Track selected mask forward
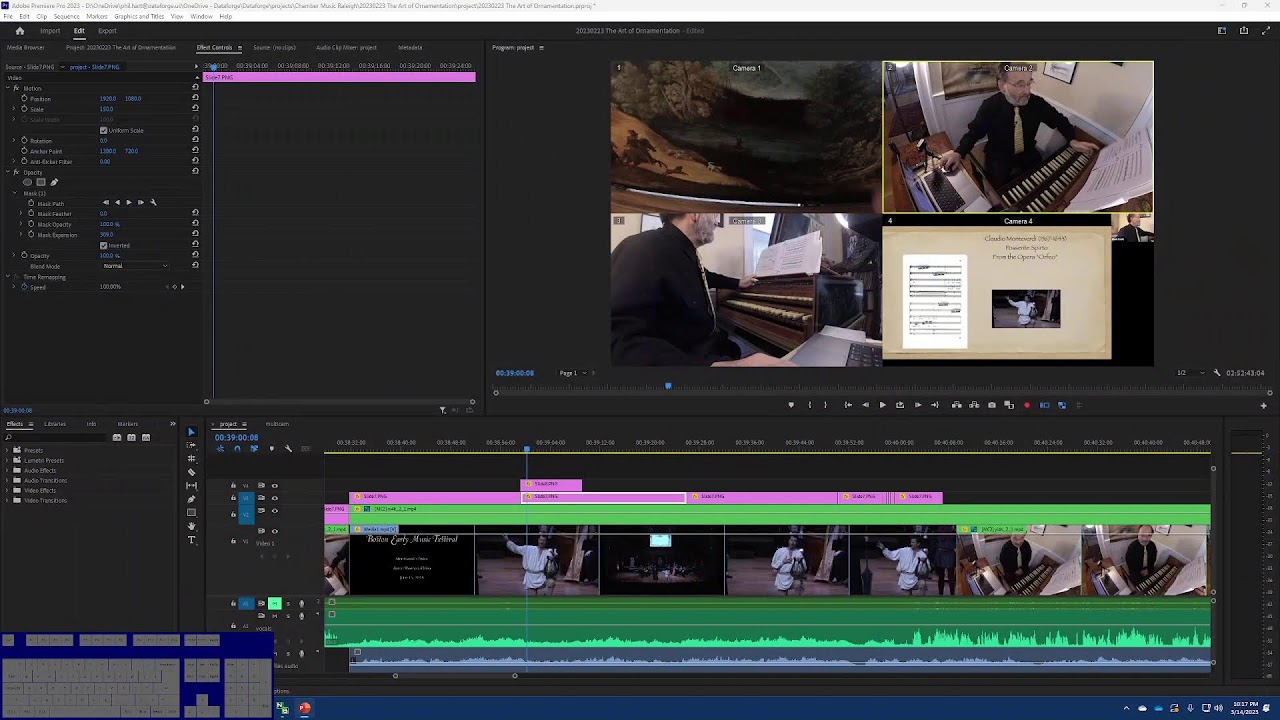The image size is (1280, 720). coord(128,202)
